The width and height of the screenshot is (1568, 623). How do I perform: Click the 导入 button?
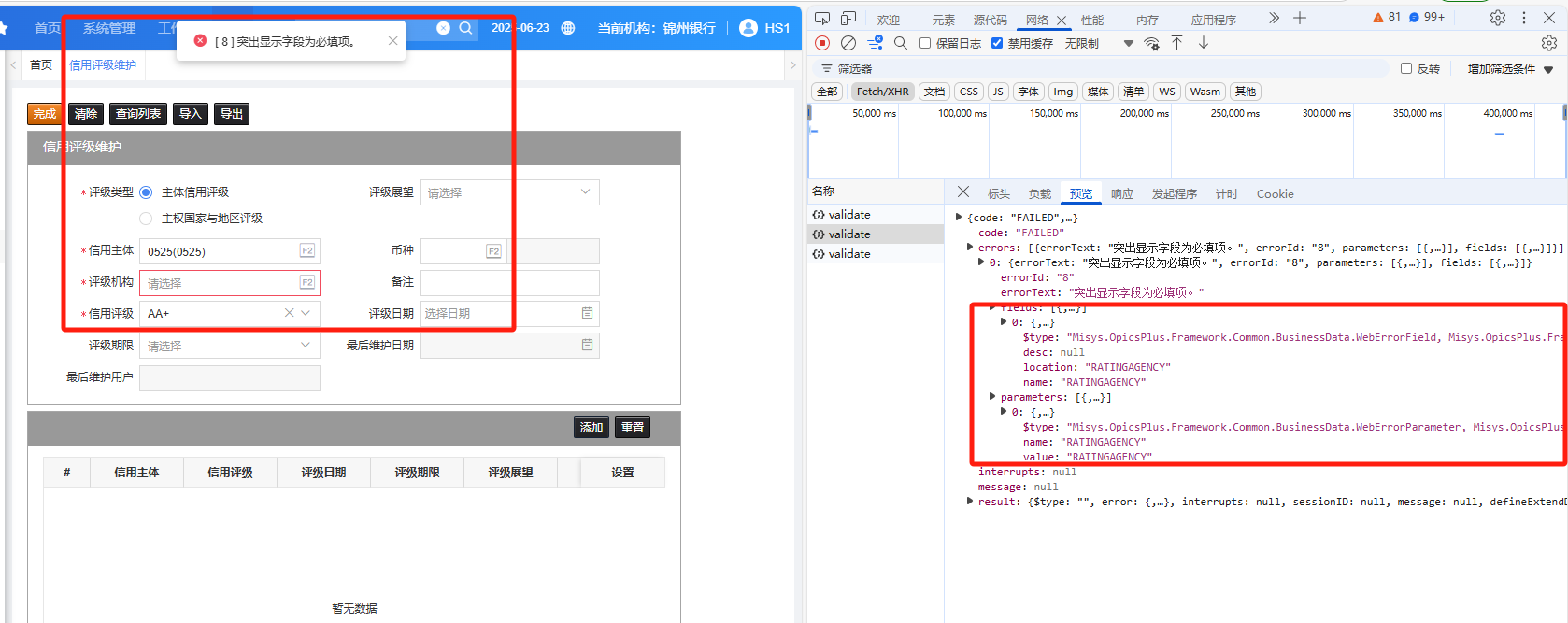[191, 114]
